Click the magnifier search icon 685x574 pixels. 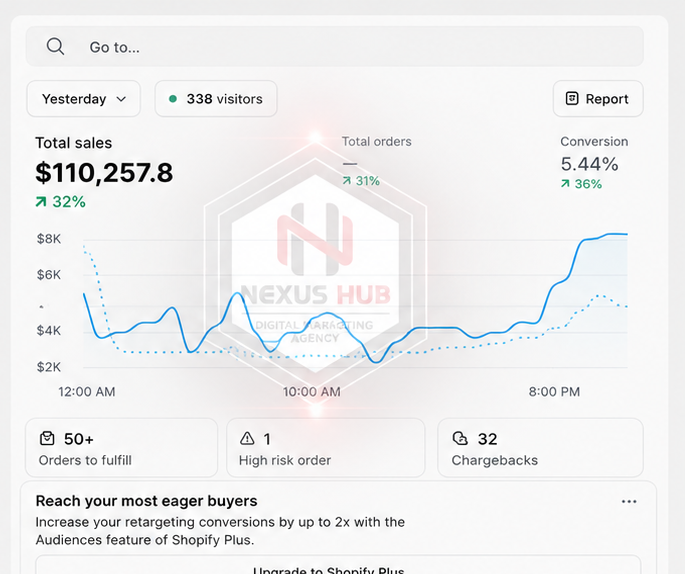[x=55, y=46]
